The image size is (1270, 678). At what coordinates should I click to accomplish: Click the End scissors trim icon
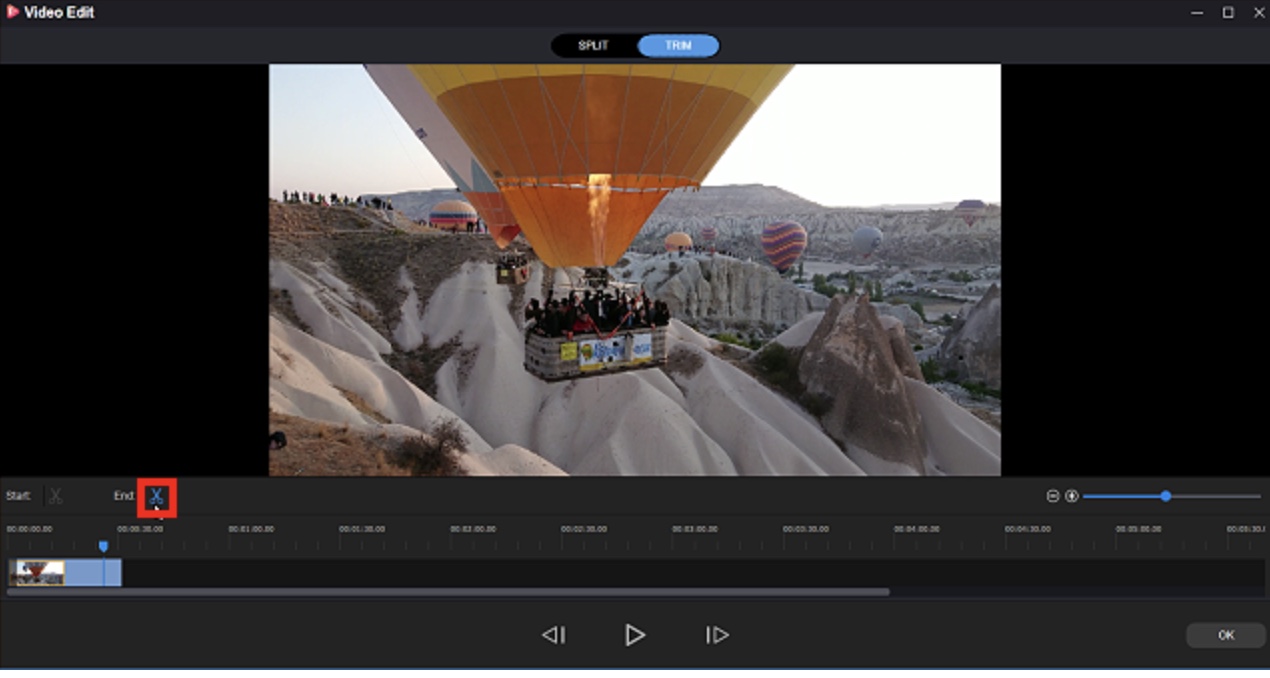(x=157, y=497)
